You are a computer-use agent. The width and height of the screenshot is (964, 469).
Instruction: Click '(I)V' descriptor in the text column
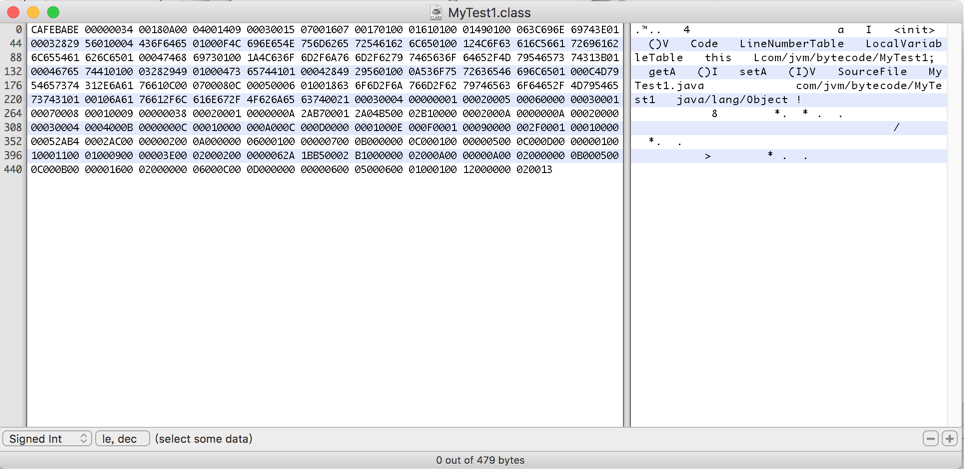pyautogui.click(x=802, y=72)
